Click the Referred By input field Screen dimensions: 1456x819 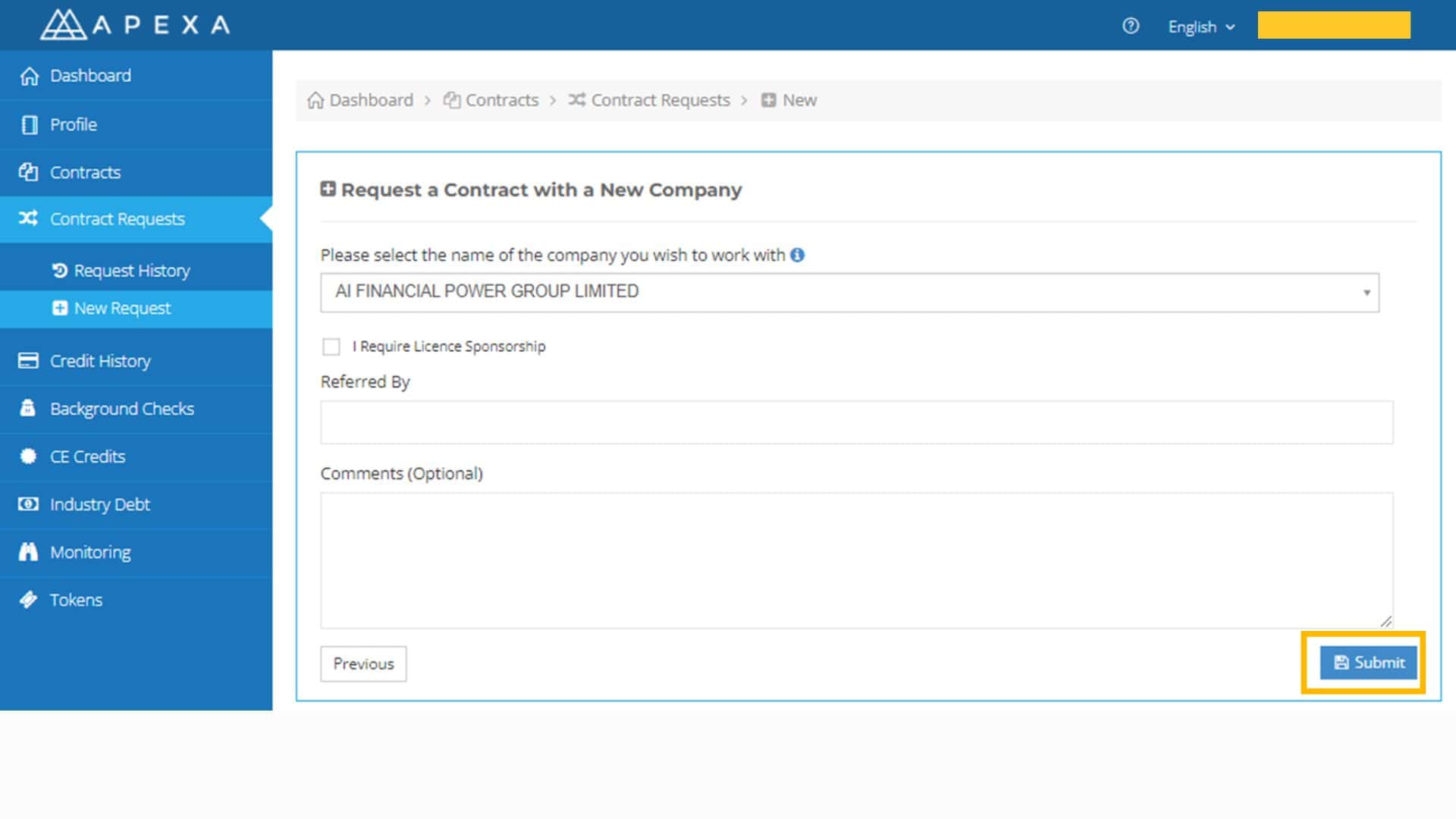click(857, 421)
